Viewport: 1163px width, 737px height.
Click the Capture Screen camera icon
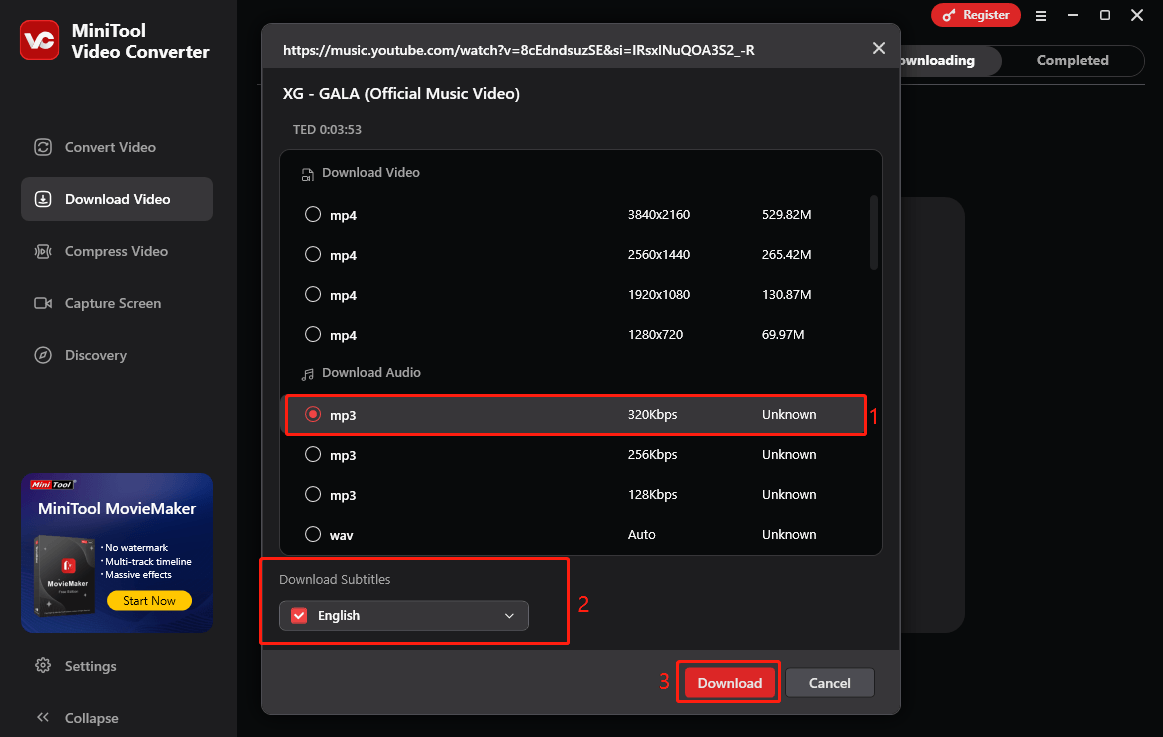point(43,303)
